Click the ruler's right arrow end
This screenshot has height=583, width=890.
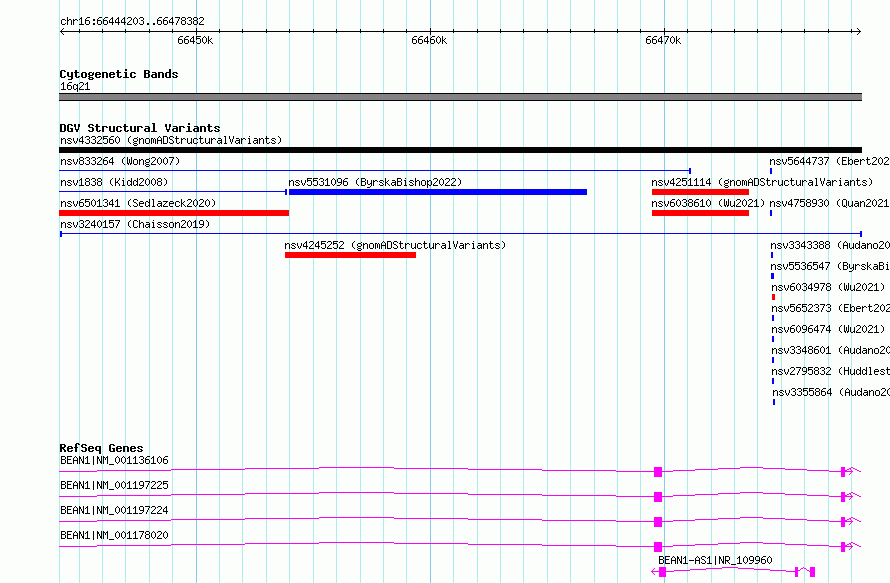point(858,31)
